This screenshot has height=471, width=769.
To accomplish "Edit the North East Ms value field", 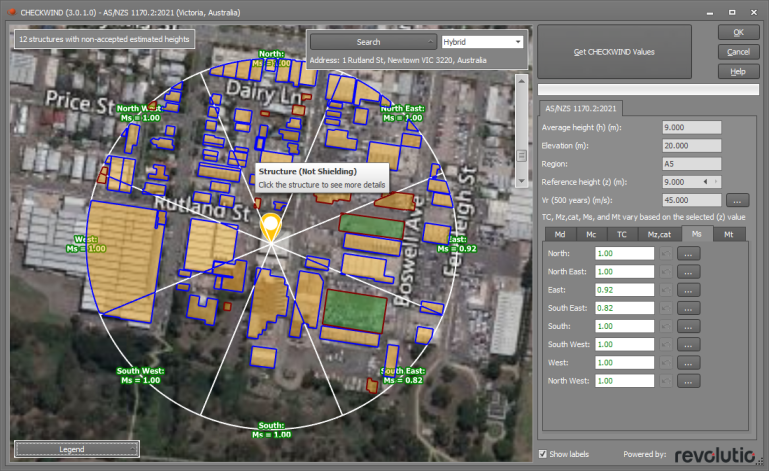I will tap(624, 272).
